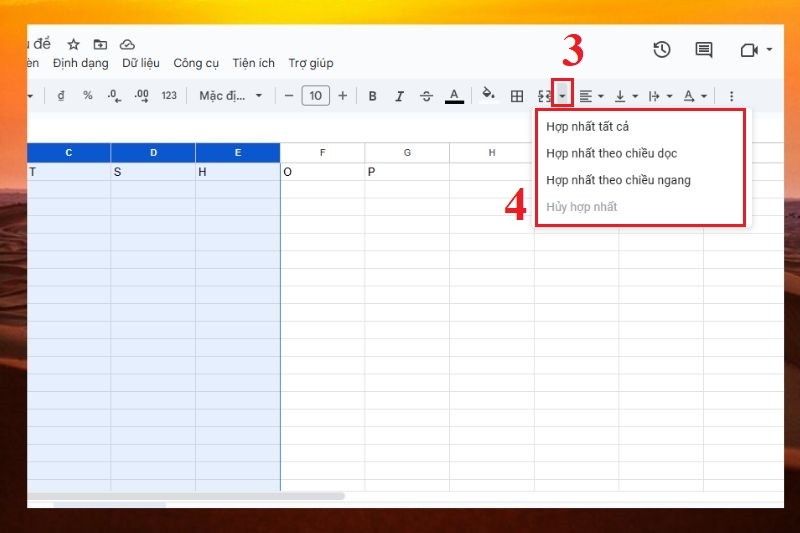Open text wrapping dropdown
The height and width of the screenshot is (533, 800).
click(660, 96)
